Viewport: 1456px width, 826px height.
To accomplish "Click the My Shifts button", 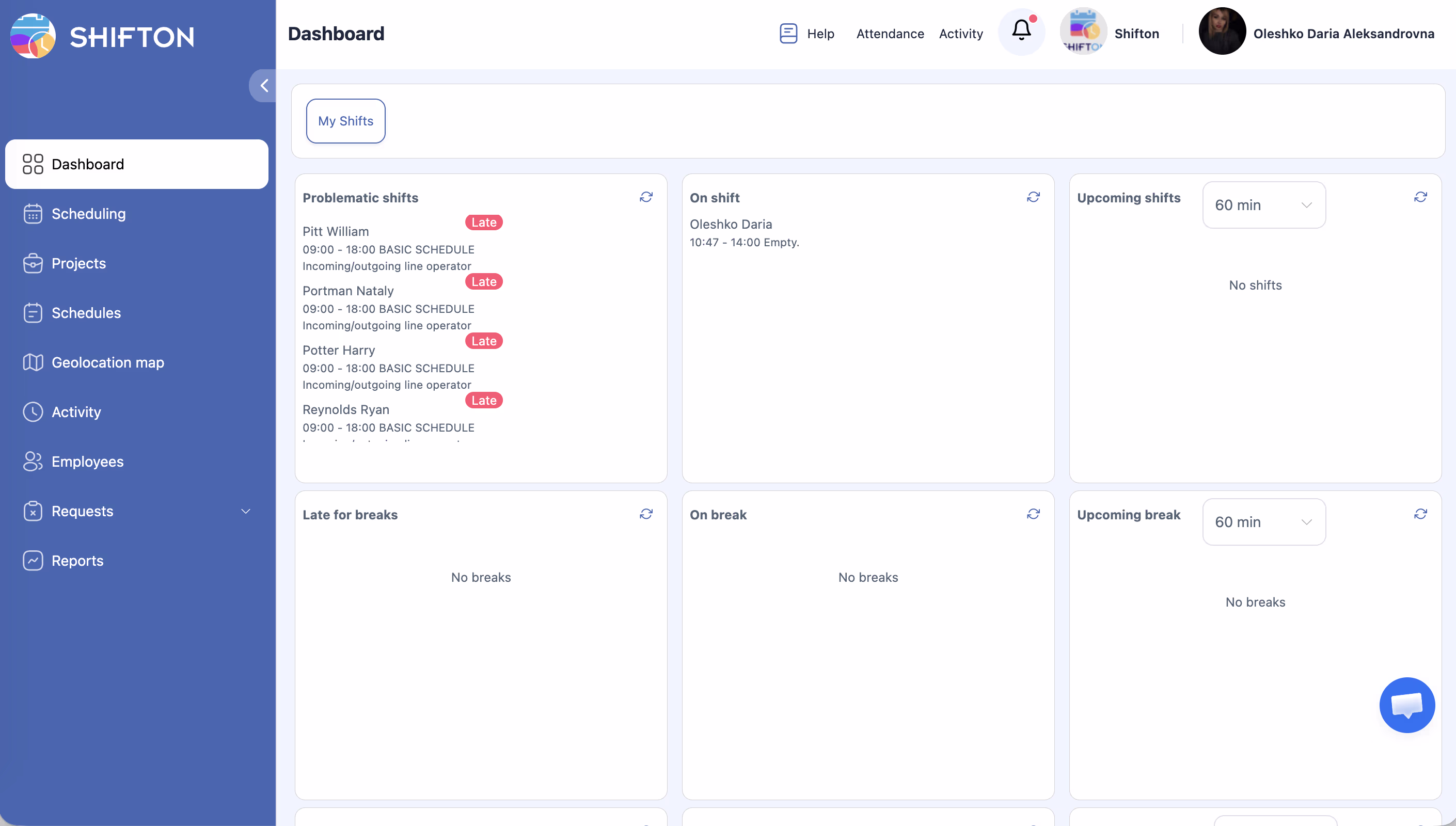I will coord(345,121).
